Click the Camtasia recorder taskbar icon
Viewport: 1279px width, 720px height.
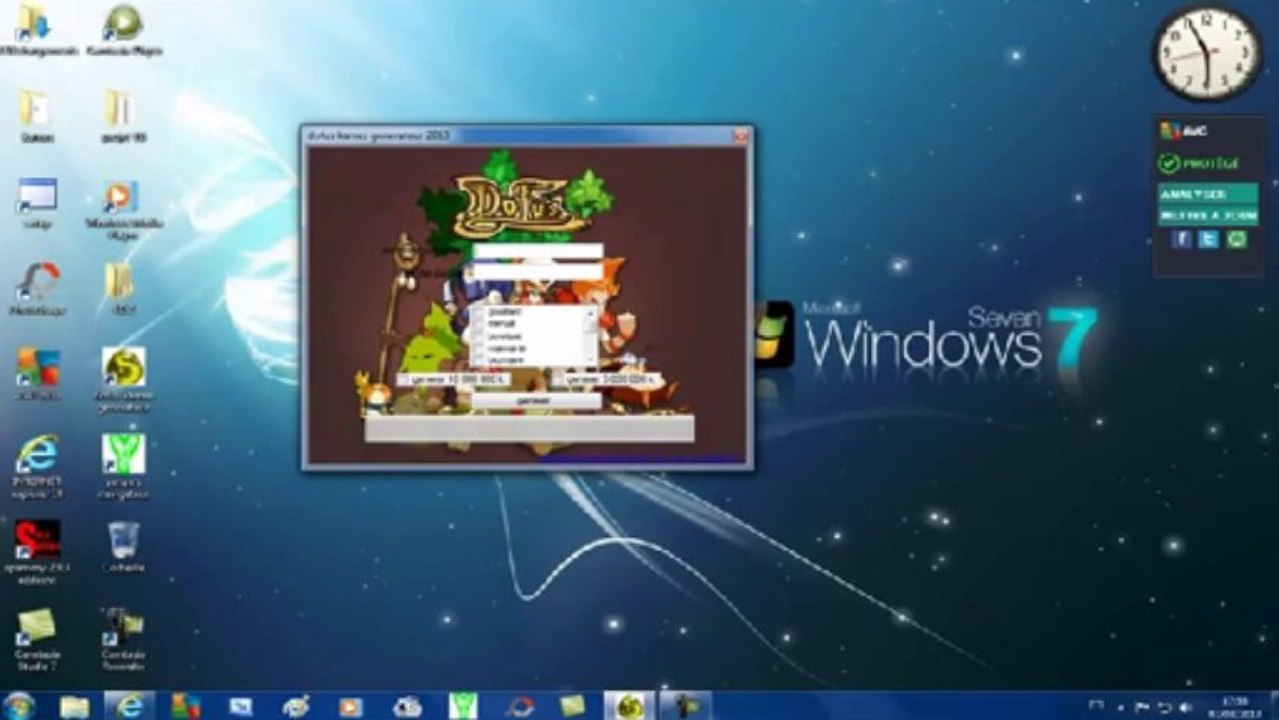pos(685,706)
